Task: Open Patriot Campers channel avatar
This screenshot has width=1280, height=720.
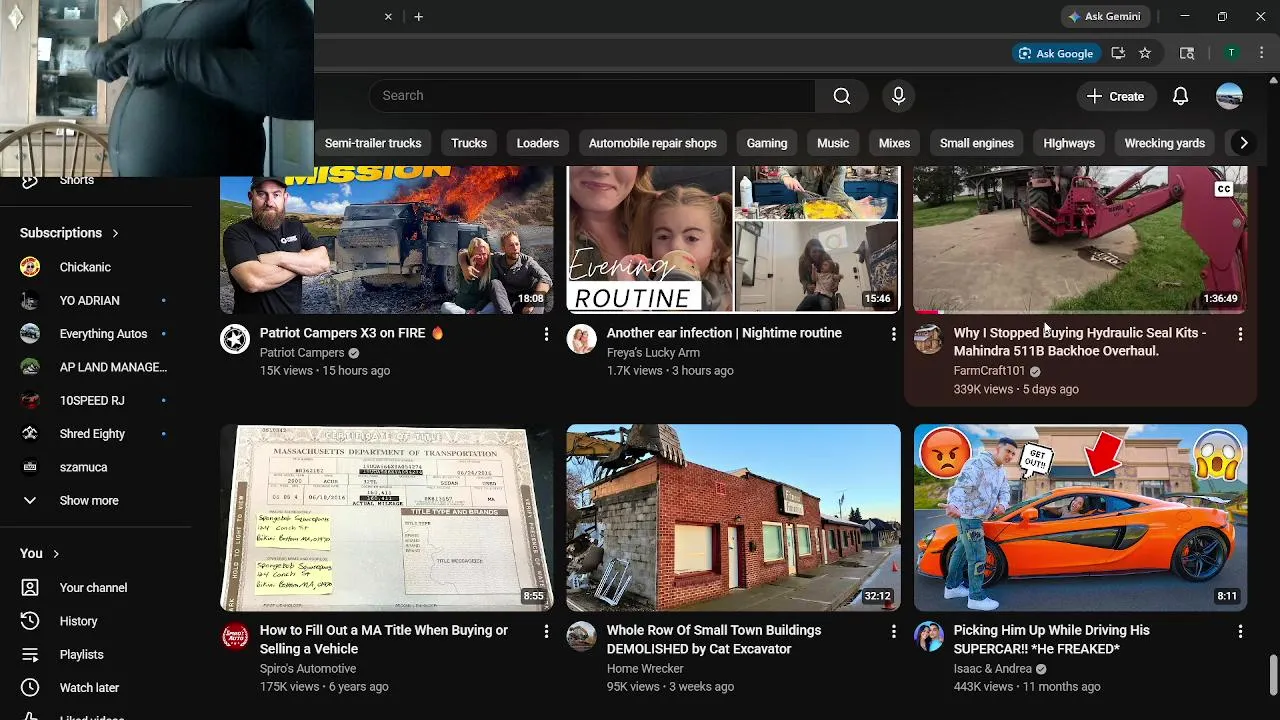Action: pyautogui.click(x=235, y=339)
